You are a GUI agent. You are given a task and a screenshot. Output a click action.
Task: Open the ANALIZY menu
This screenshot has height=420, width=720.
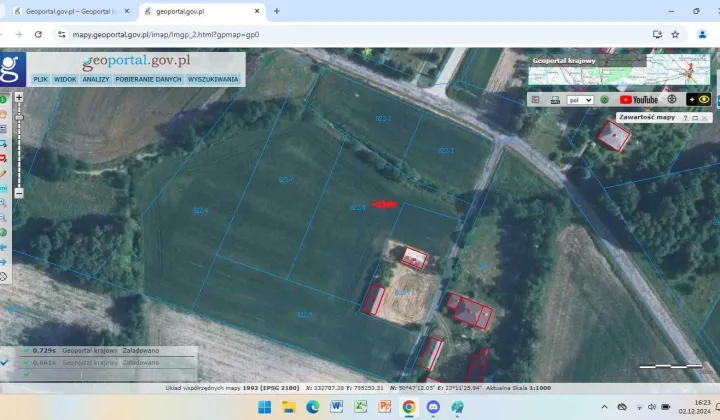click(x=96, y=79)
